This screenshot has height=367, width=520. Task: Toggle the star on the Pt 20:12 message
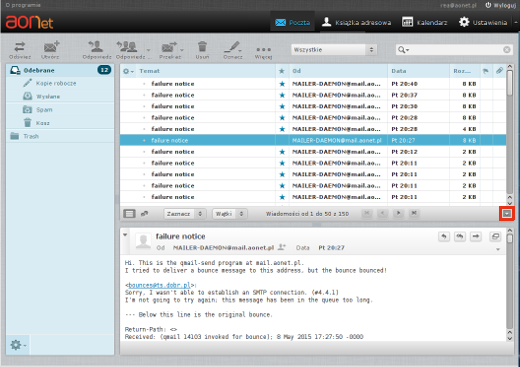[x=282, y=152]
